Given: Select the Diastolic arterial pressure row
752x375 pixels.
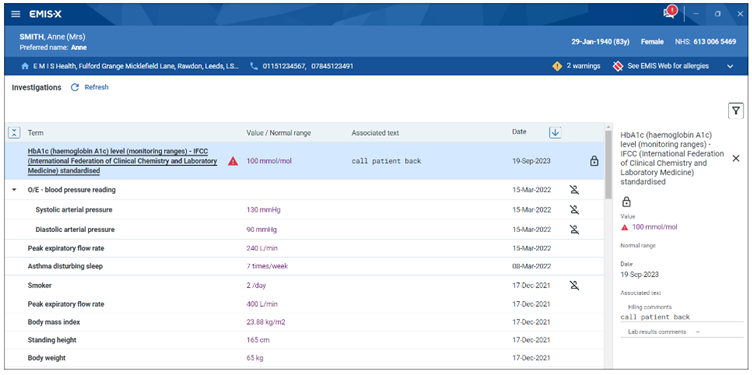Looking at the screenshot, I should 305,229.
